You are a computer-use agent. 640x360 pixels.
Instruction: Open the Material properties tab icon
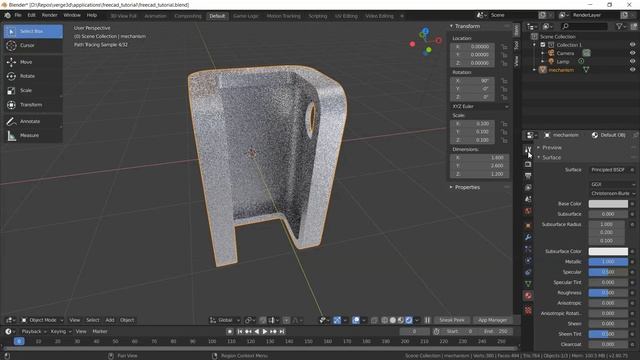click(x=528, y=296)
